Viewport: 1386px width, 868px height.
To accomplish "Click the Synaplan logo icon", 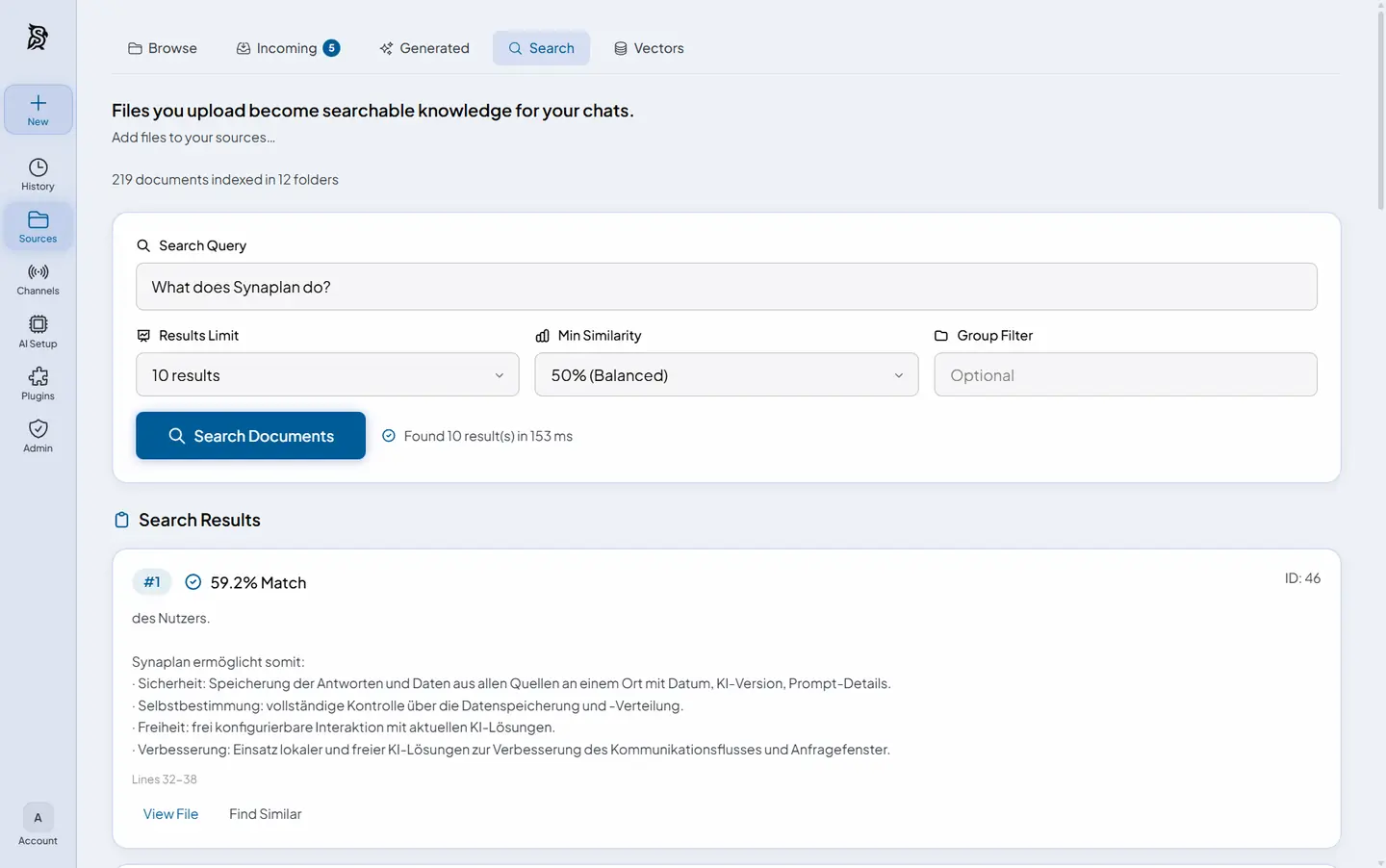I will pyautogui.click(x=38, y=38).
